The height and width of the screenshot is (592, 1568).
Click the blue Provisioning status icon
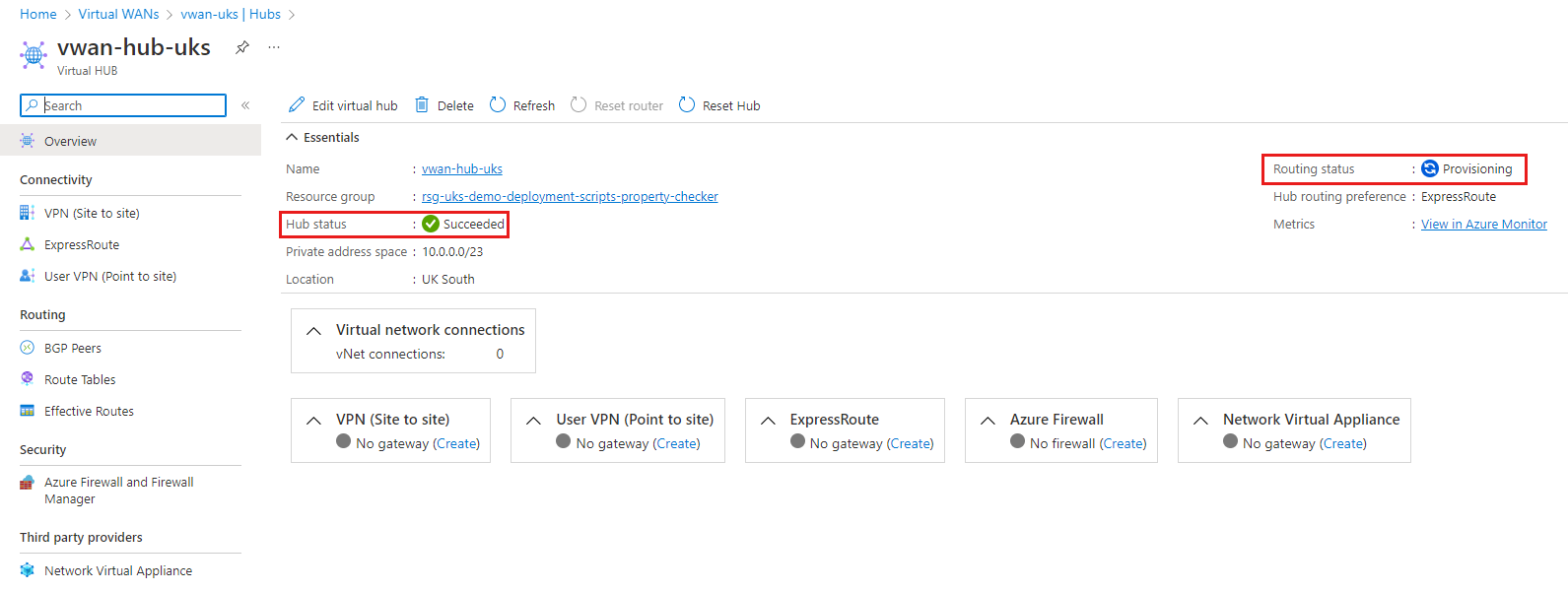pyautogui.click(x=1430, y=168)
